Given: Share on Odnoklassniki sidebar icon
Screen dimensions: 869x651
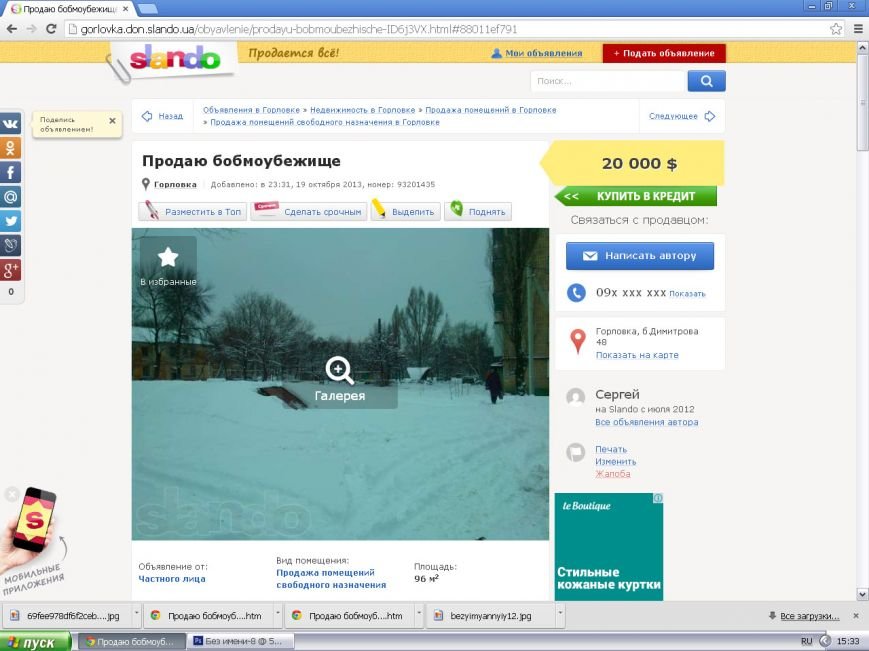Looking at the screenshot, I should [11, 148].
